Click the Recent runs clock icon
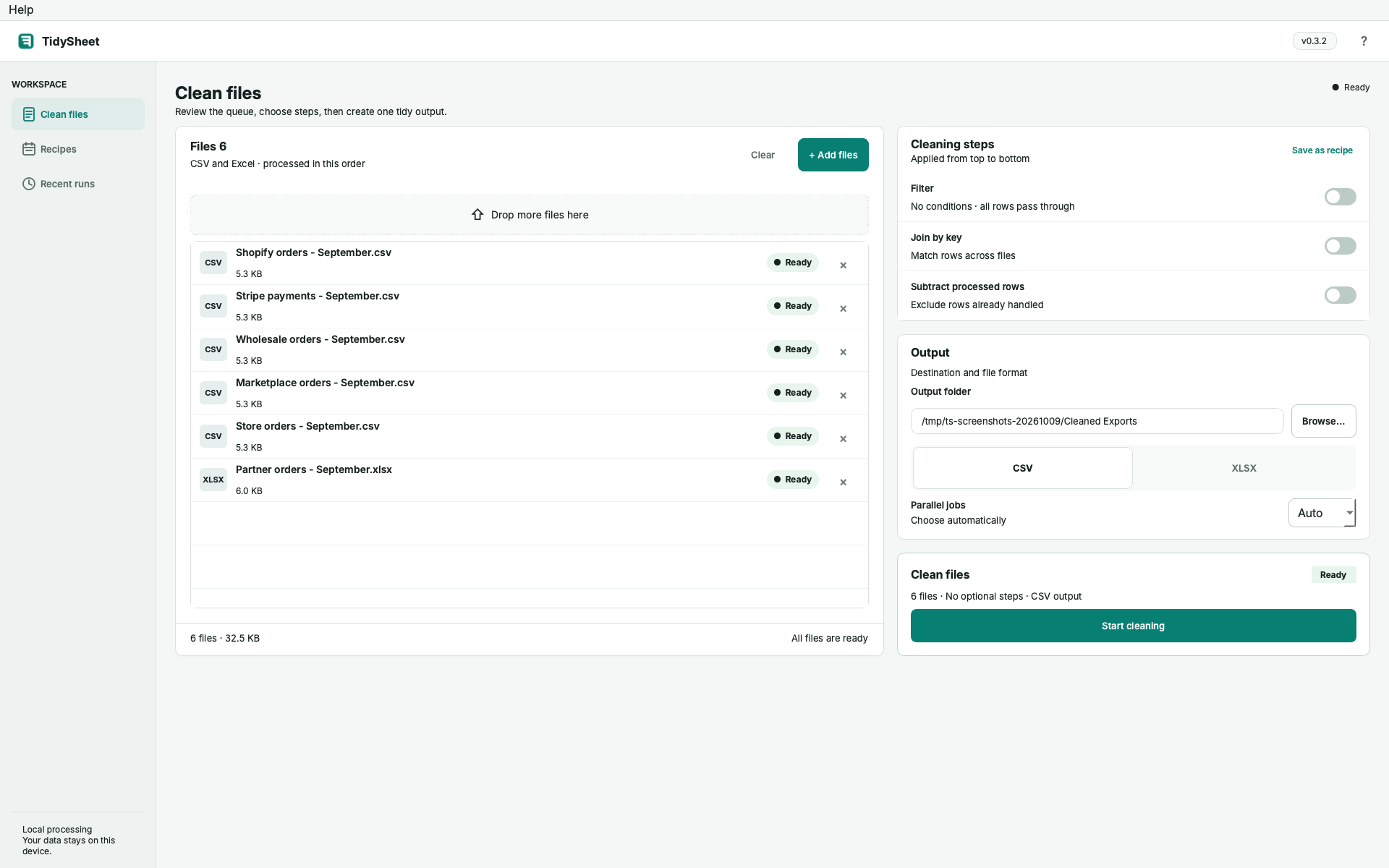This screenshot has width=1389, height=868. [x=29, y=184]
